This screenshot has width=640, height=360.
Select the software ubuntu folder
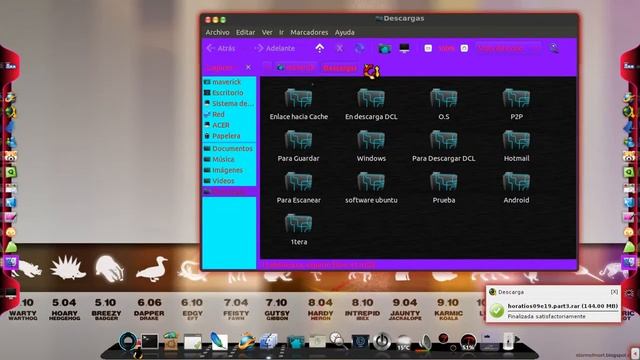pyautogui.click(x=371, y=187)
